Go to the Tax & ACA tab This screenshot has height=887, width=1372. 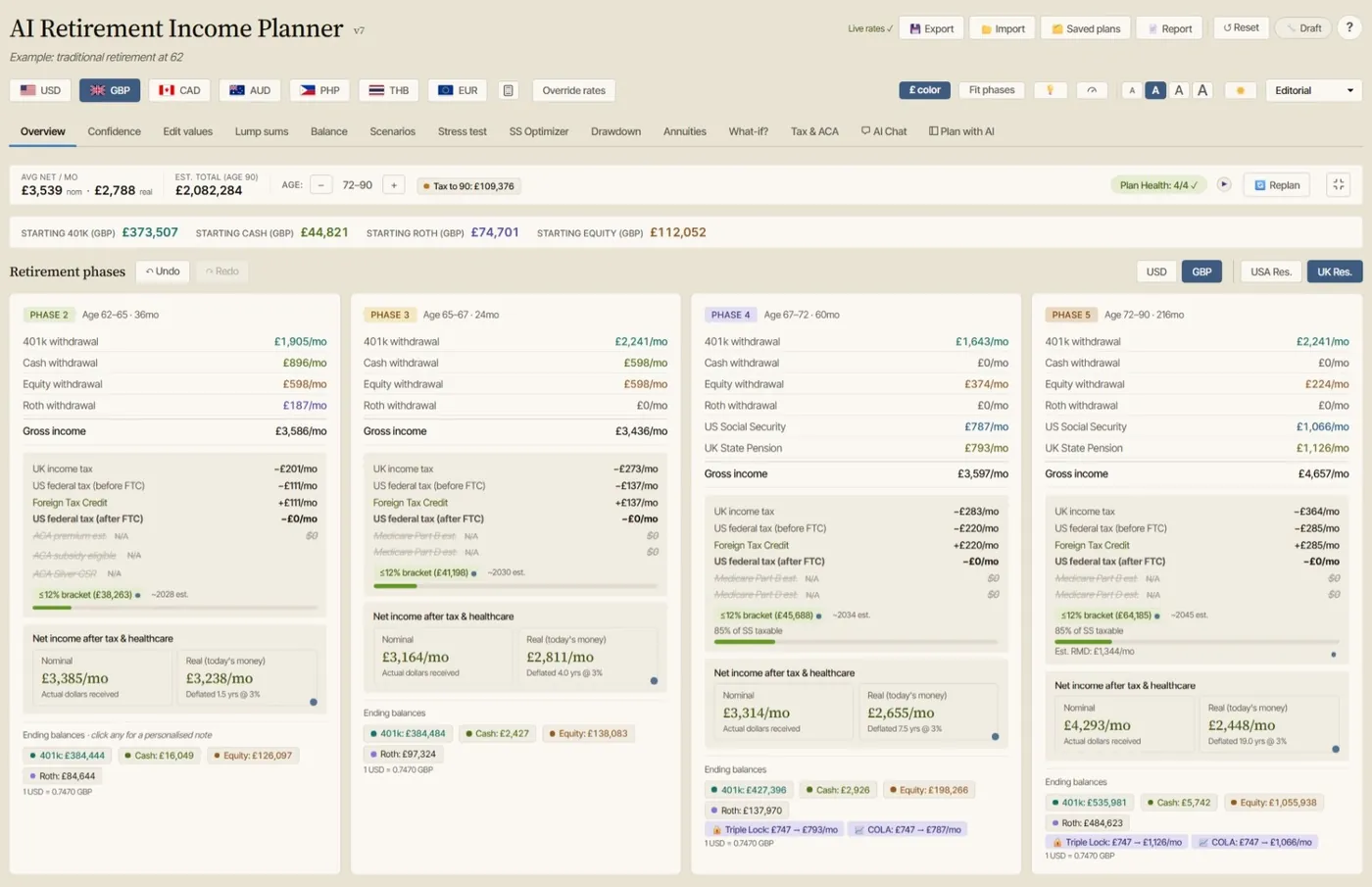(814, 131)
